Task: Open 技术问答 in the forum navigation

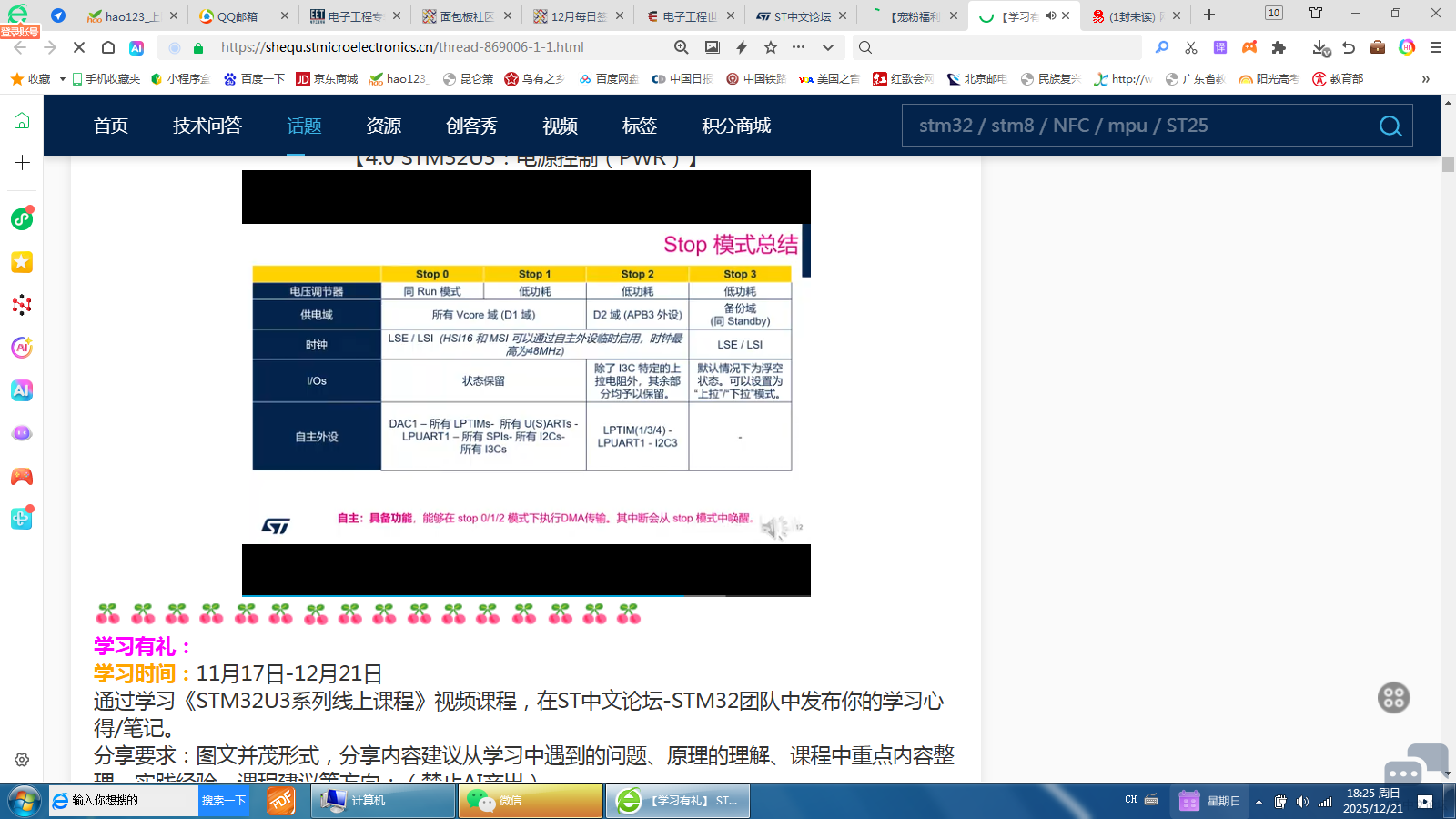Action: (207, 126)
